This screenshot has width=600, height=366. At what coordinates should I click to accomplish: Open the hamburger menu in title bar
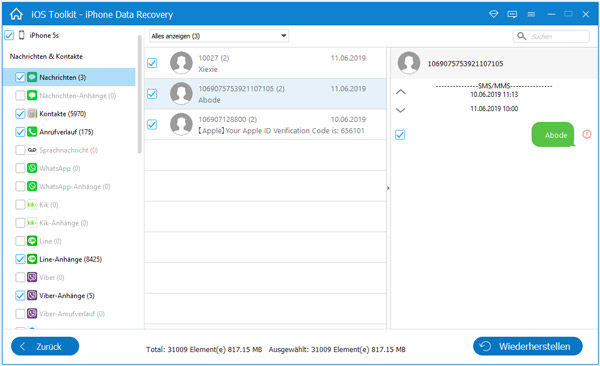(x=531, y=14)
